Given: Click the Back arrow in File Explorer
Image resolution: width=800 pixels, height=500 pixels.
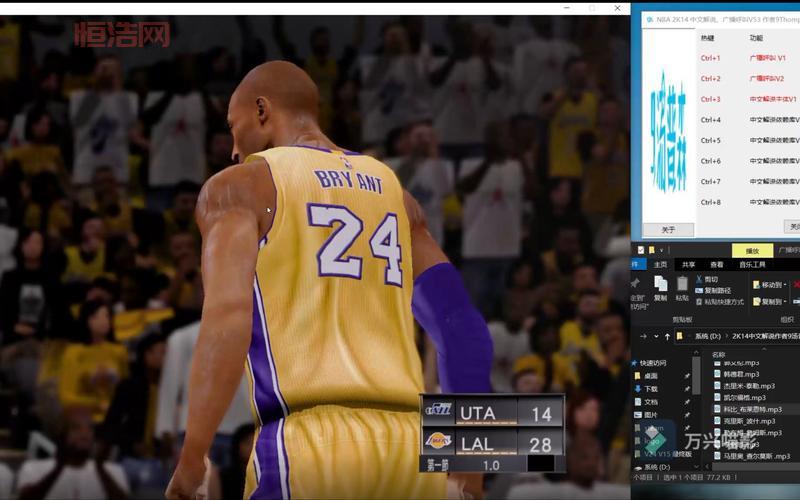Looking at the screenshot, I should pyautogui.click(x=640, y=336).
